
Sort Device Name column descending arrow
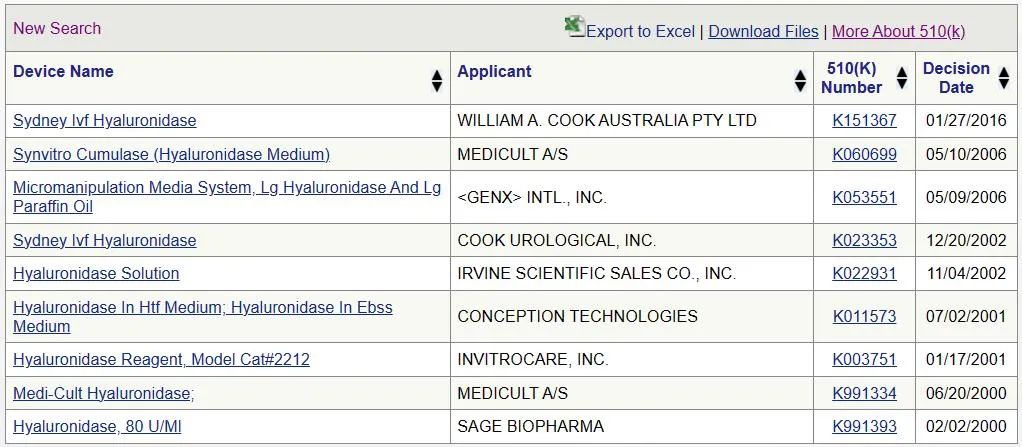coord(437,87)
